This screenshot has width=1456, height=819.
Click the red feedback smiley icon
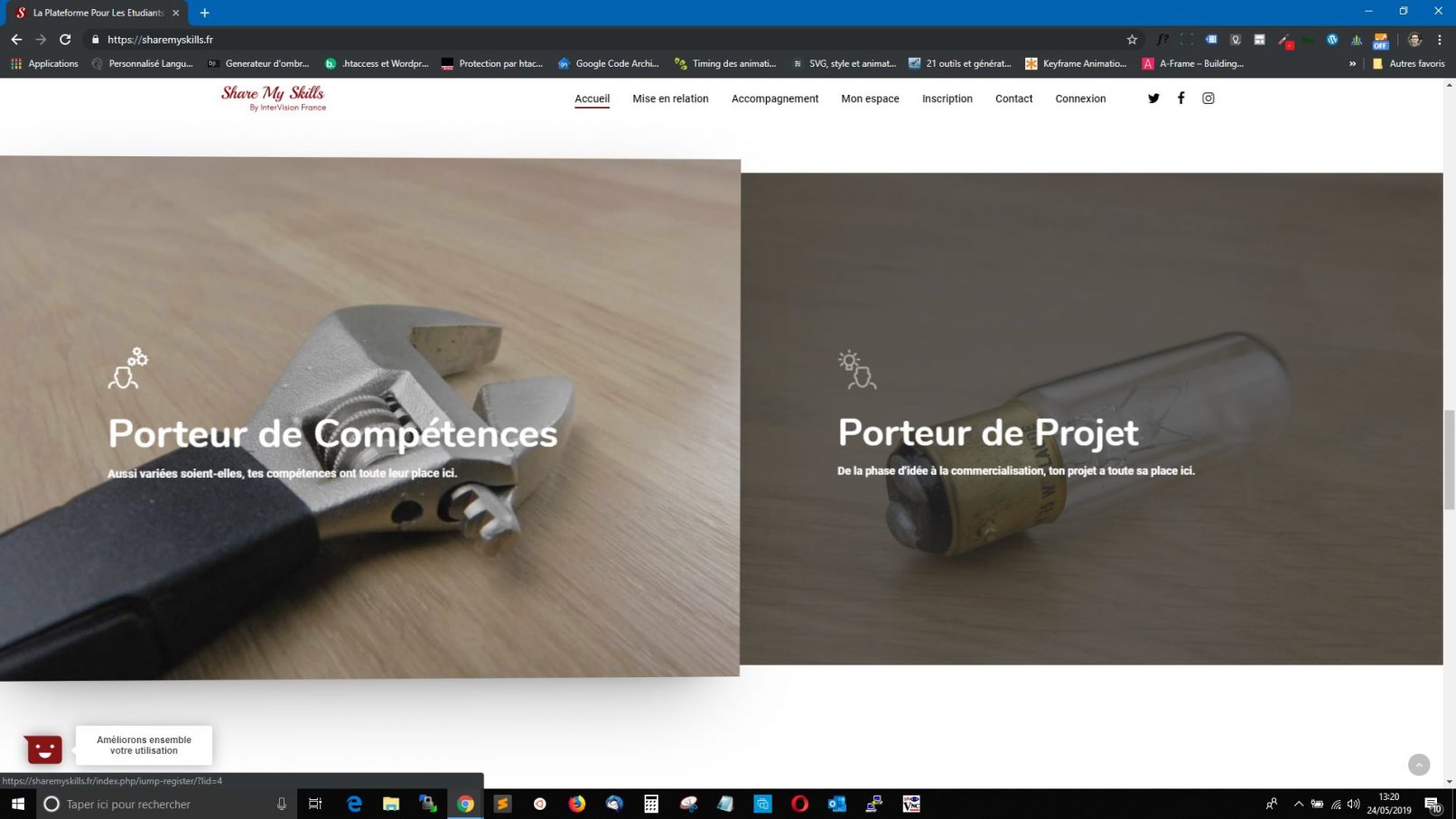pyautogui.click(x=43, y=748)
